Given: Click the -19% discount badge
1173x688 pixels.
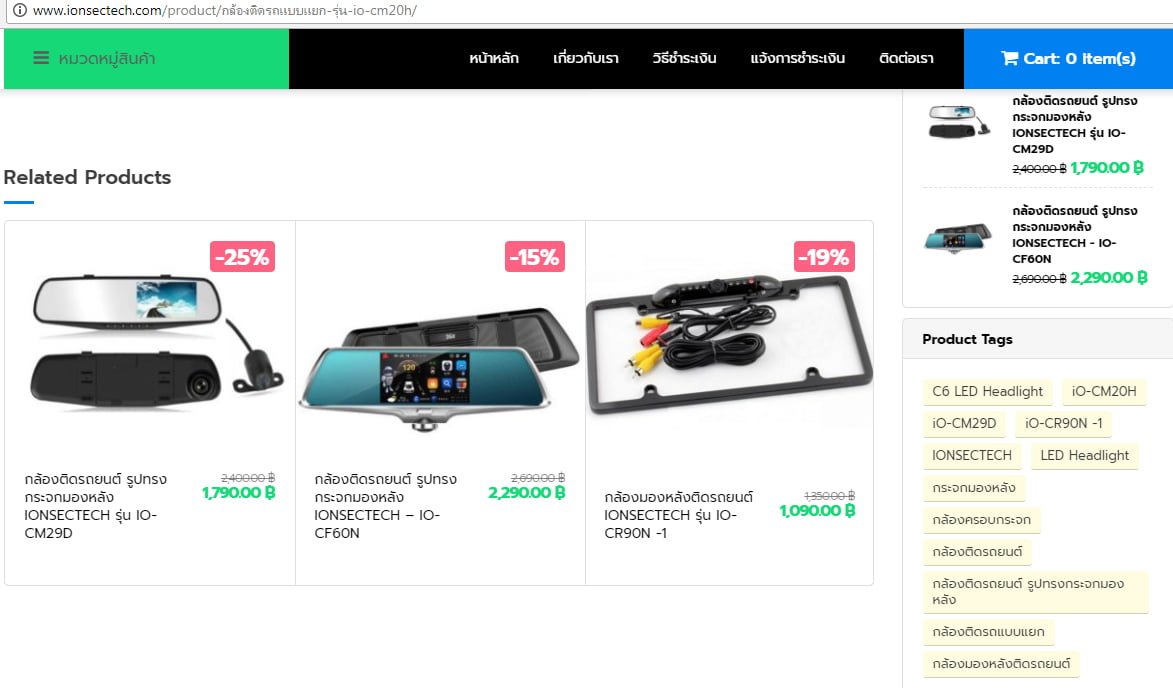Looking at the screenshot, I should point(824,257).
